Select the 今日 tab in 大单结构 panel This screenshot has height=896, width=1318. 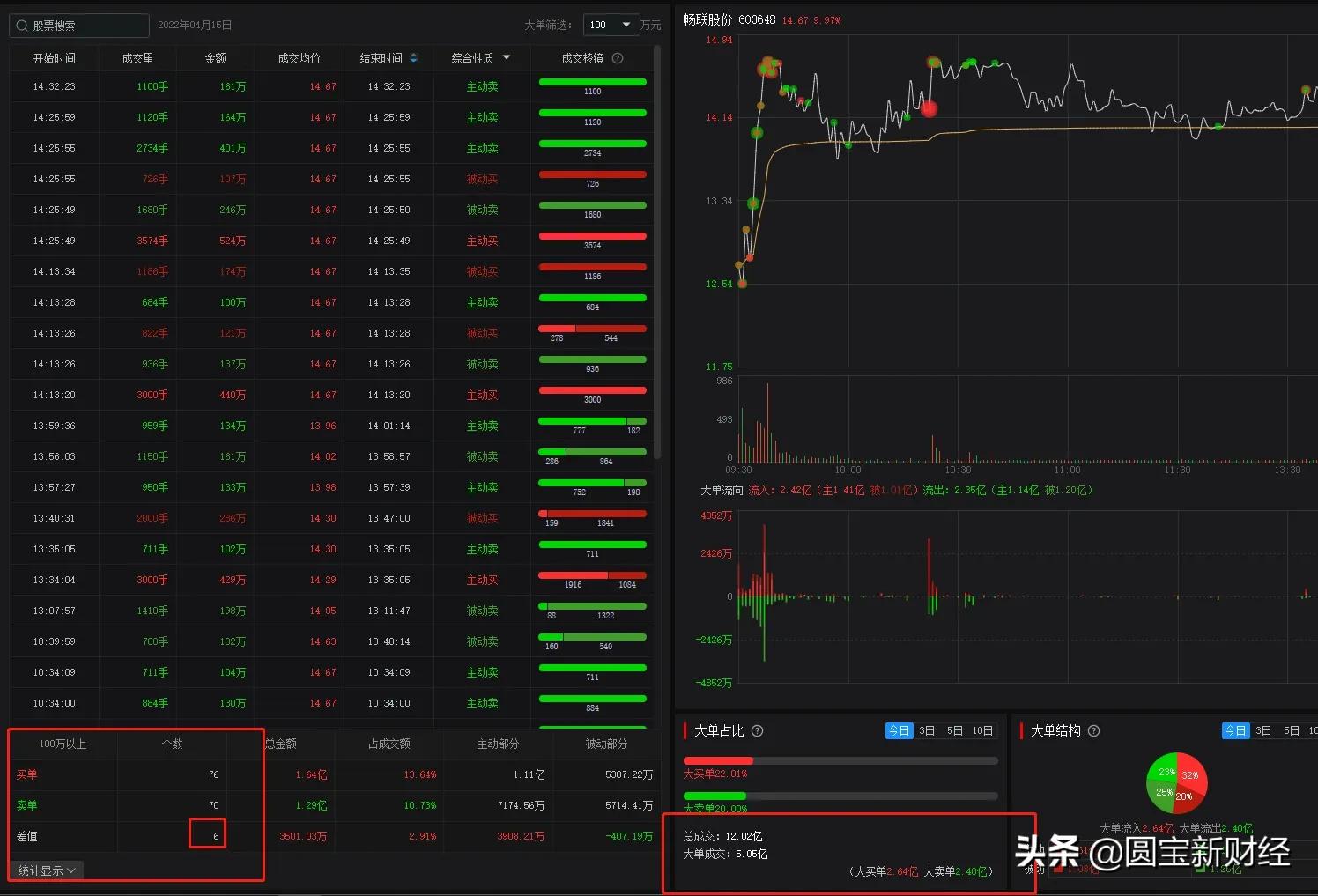(x=1235, y=730)
